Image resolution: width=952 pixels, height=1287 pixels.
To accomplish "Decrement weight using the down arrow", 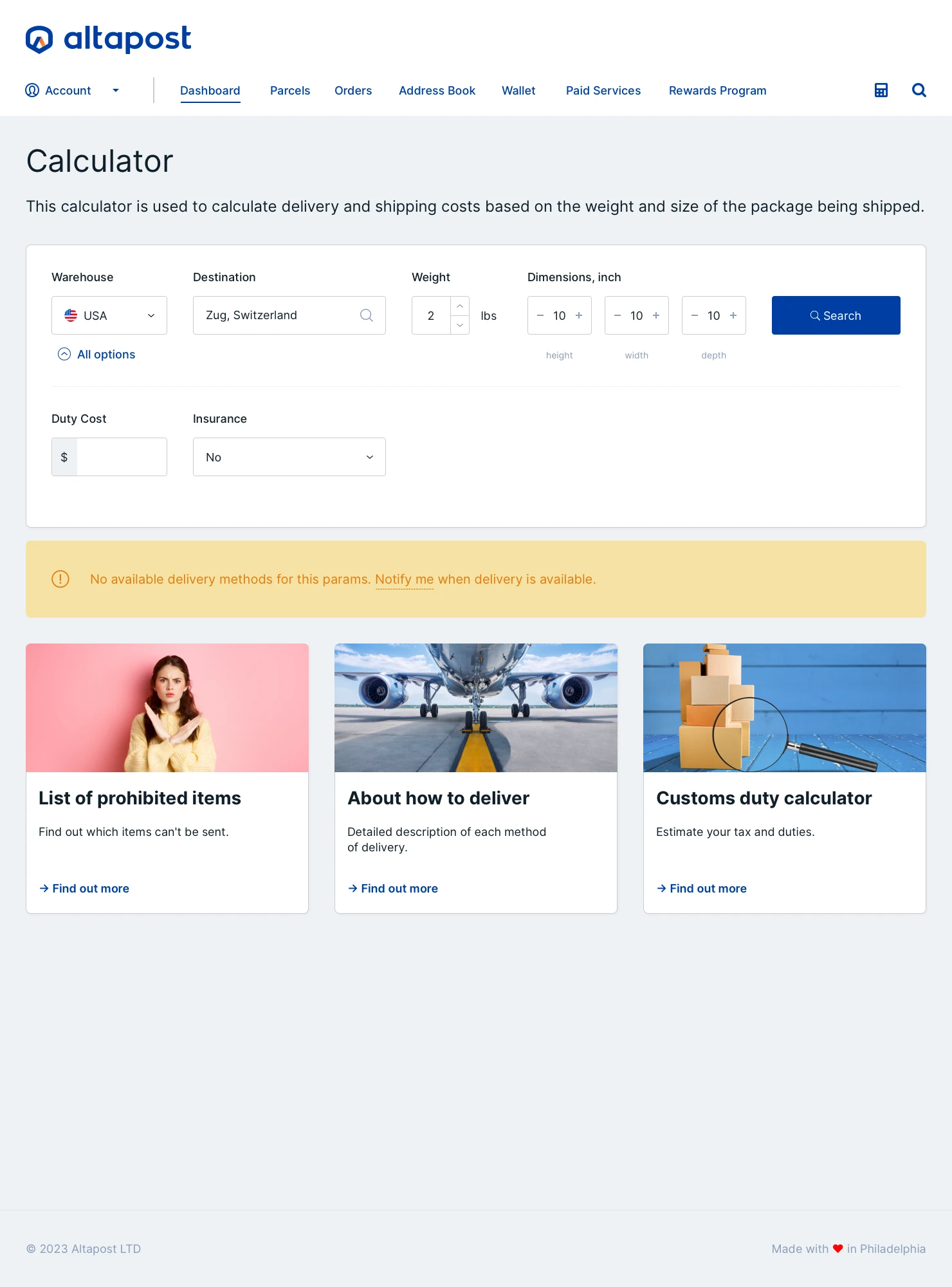I will (460, 325).
